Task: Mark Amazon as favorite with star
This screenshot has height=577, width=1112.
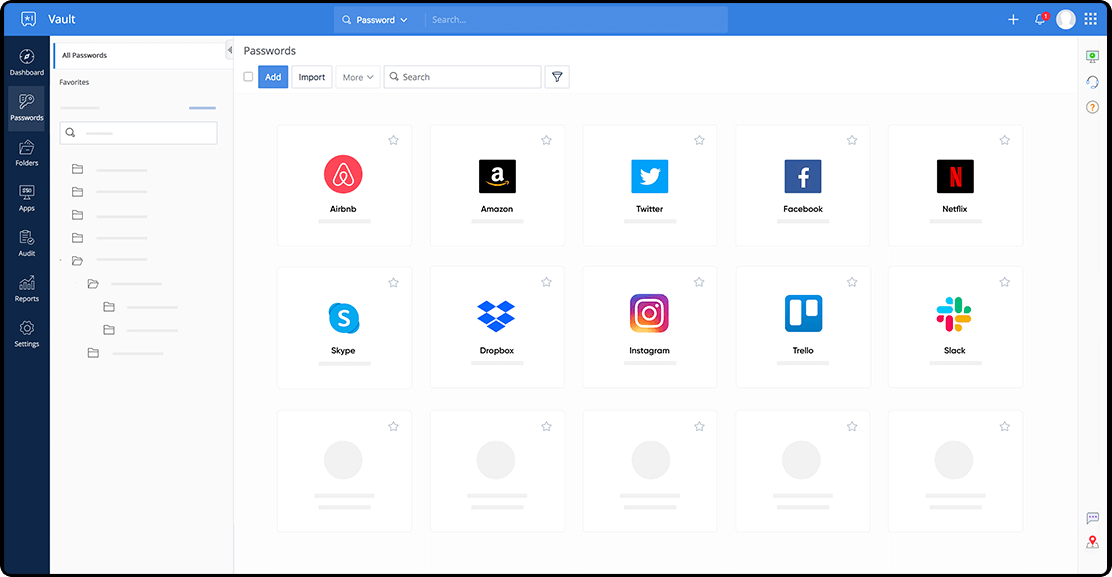Action: click(546, 140)
